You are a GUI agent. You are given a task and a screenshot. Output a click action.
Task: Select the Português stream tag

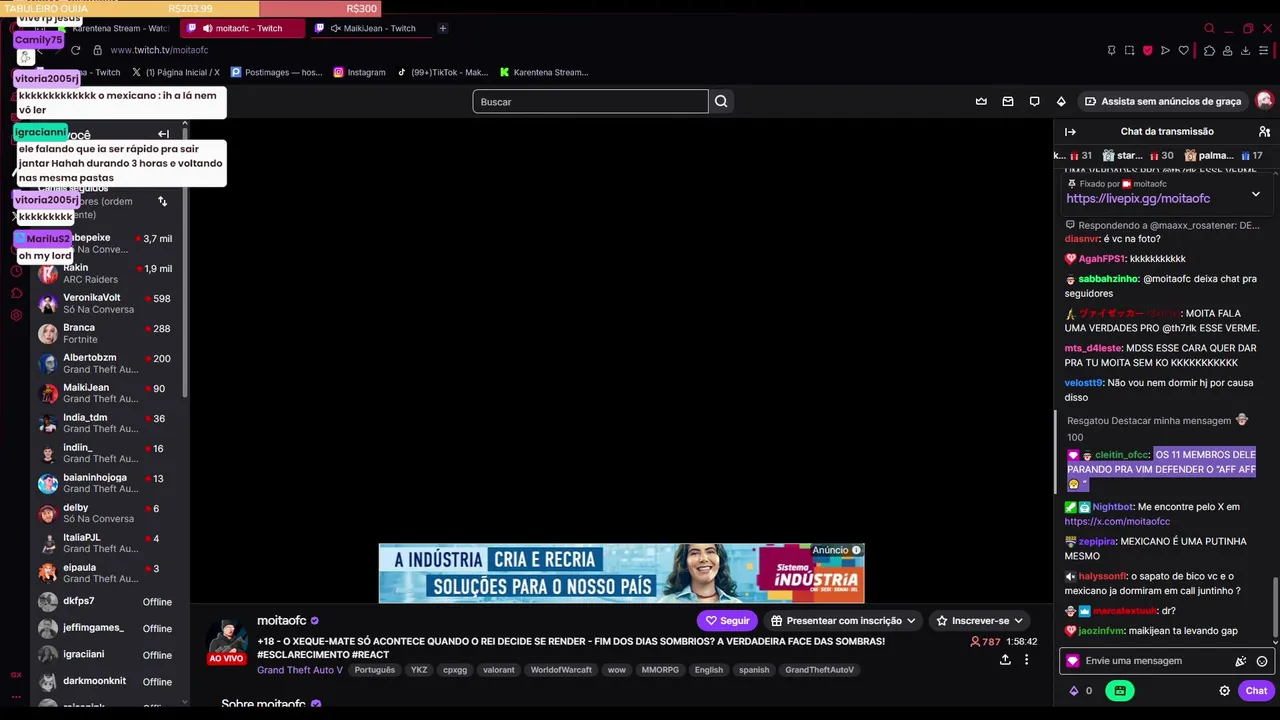pyautogui.click(x=375, y=670)
